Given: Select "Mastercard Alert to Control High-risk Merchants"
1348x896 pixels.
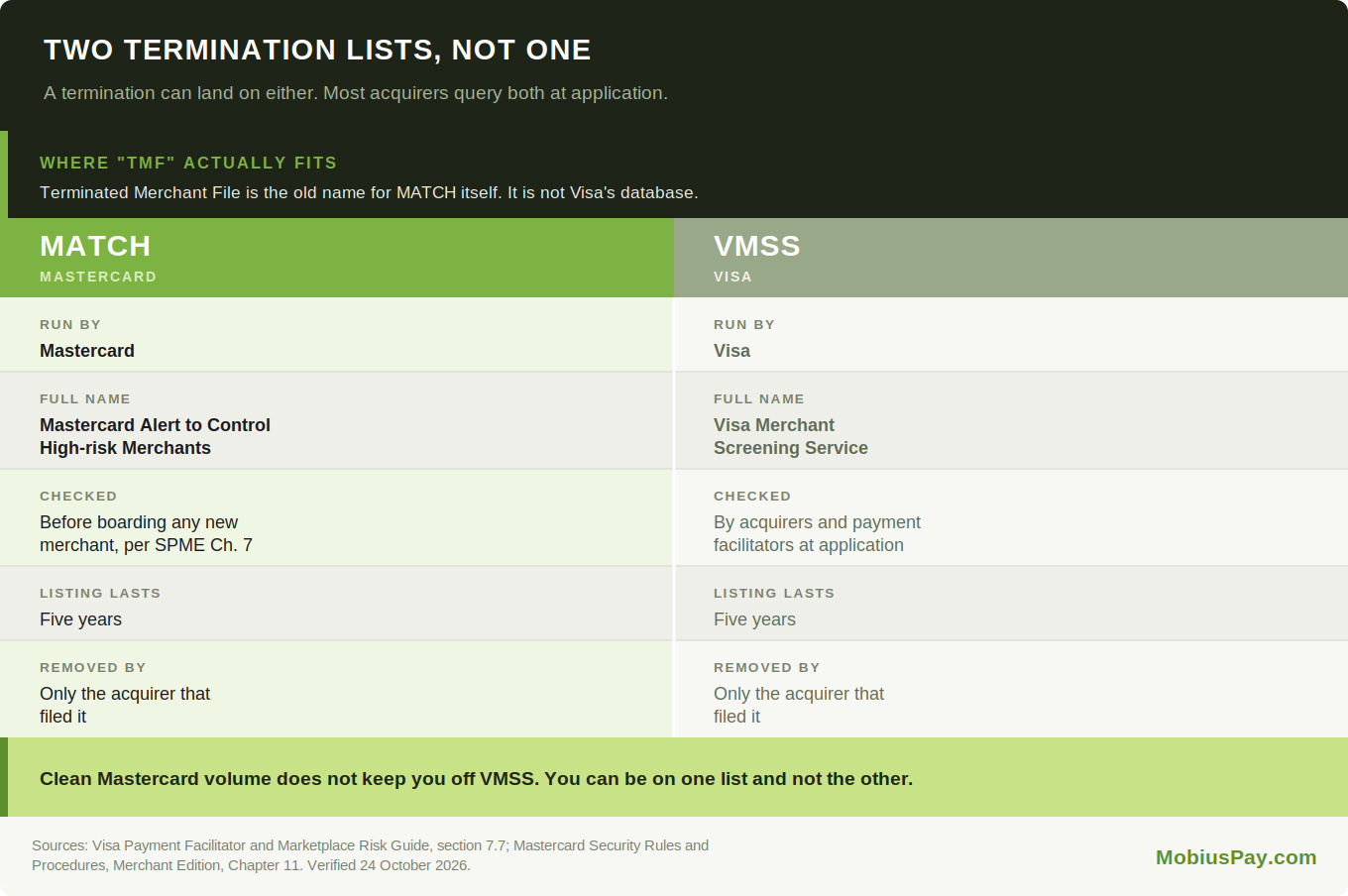Looking at the screenshot, I should pos(155,436).
